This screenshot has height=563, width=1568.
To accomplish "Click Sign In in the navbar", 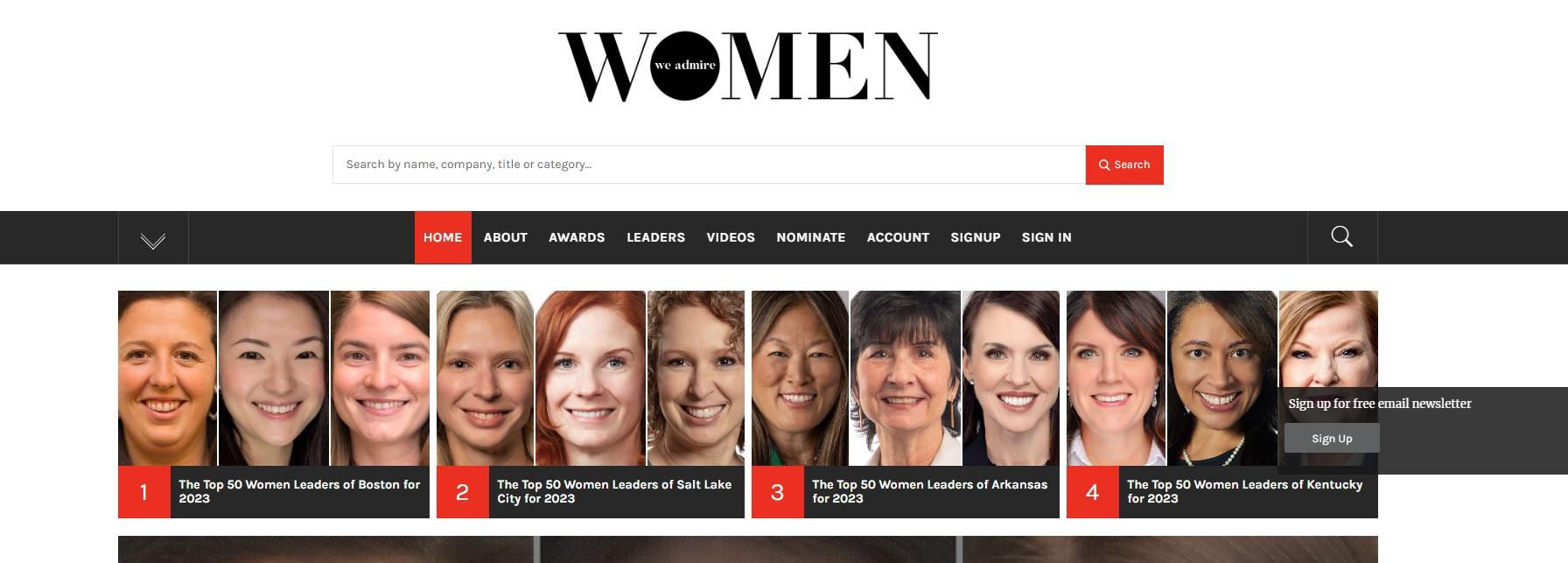I will 1046,237.
